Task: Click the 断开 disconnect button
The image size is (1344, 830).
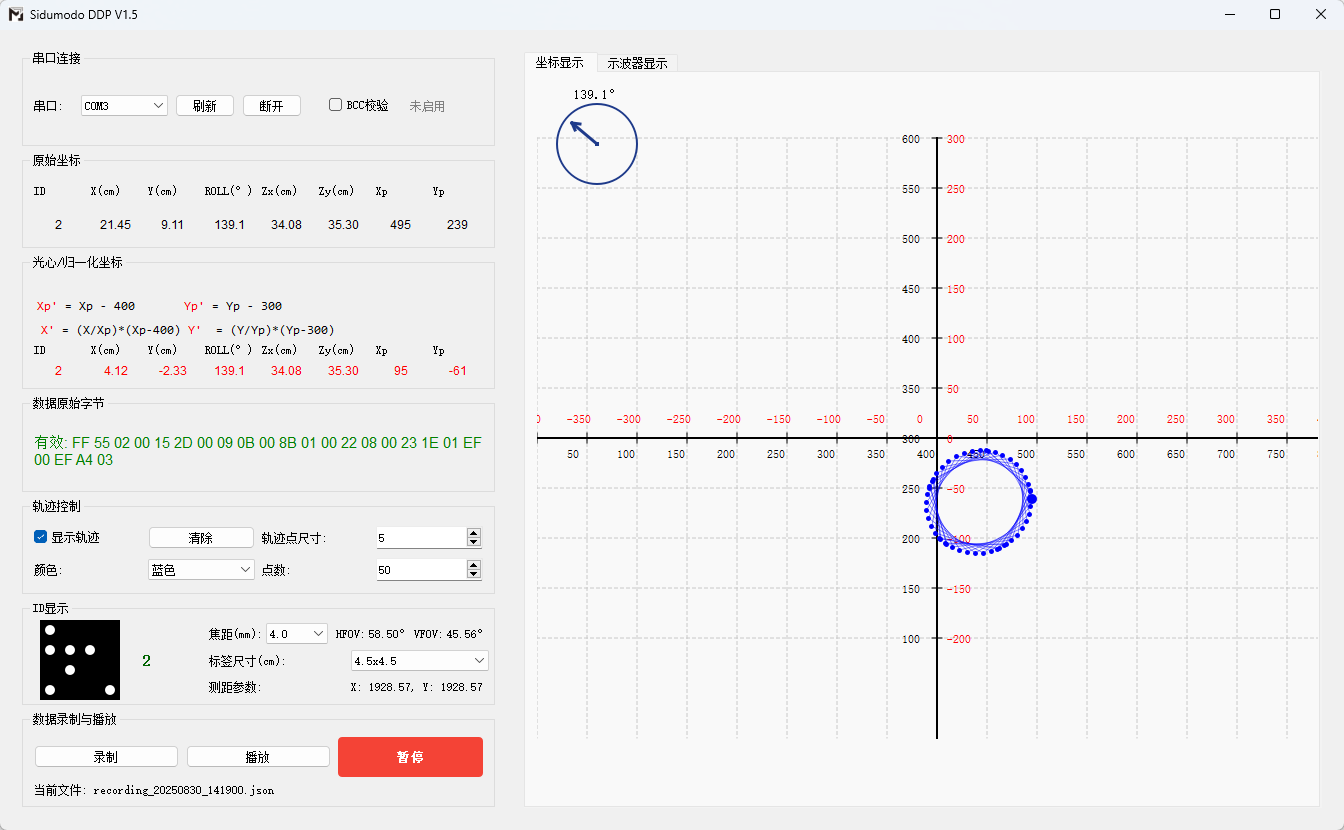Action: tap(271, 106)
